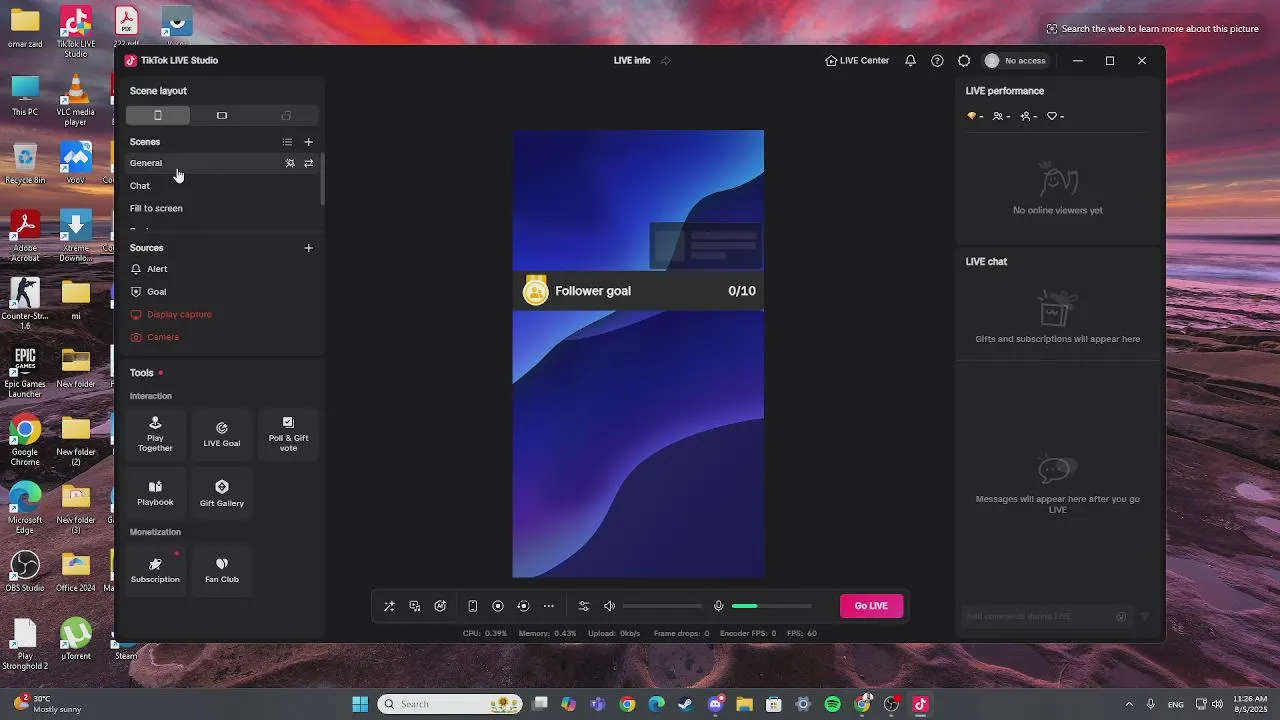Click the General scene effects icon

290,163
